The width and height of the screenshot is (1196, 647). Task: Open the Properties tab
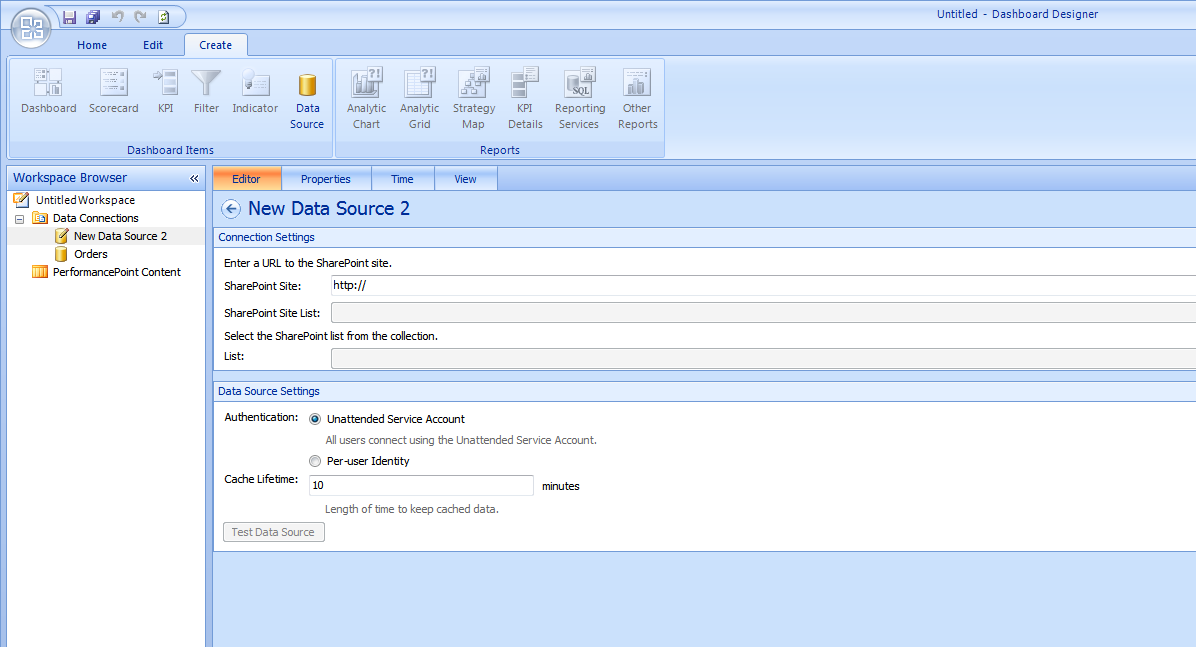(326, 179)
